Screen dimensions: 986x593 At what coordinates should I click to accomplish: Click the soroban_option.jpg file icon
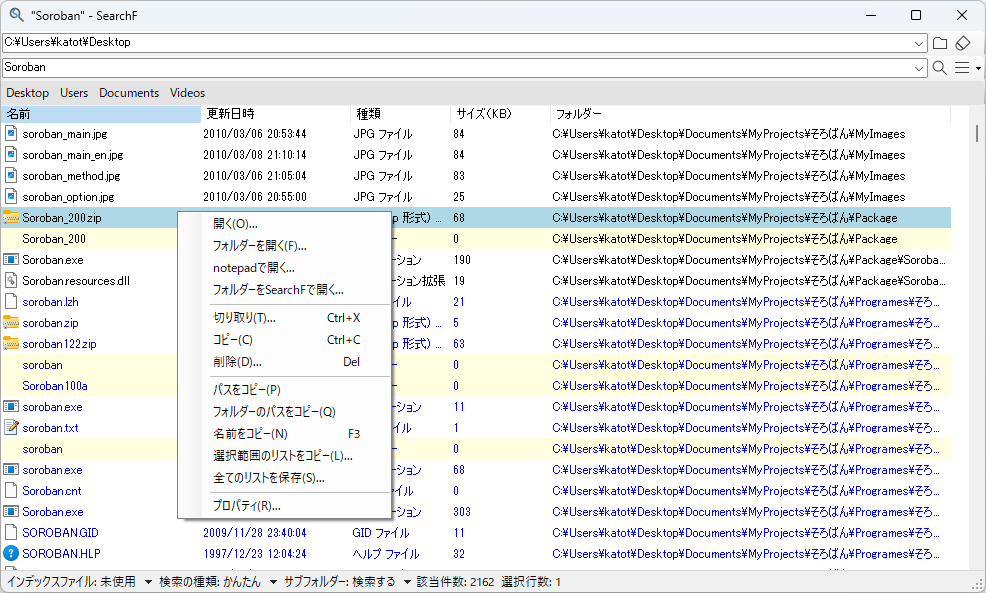(11, 197)
